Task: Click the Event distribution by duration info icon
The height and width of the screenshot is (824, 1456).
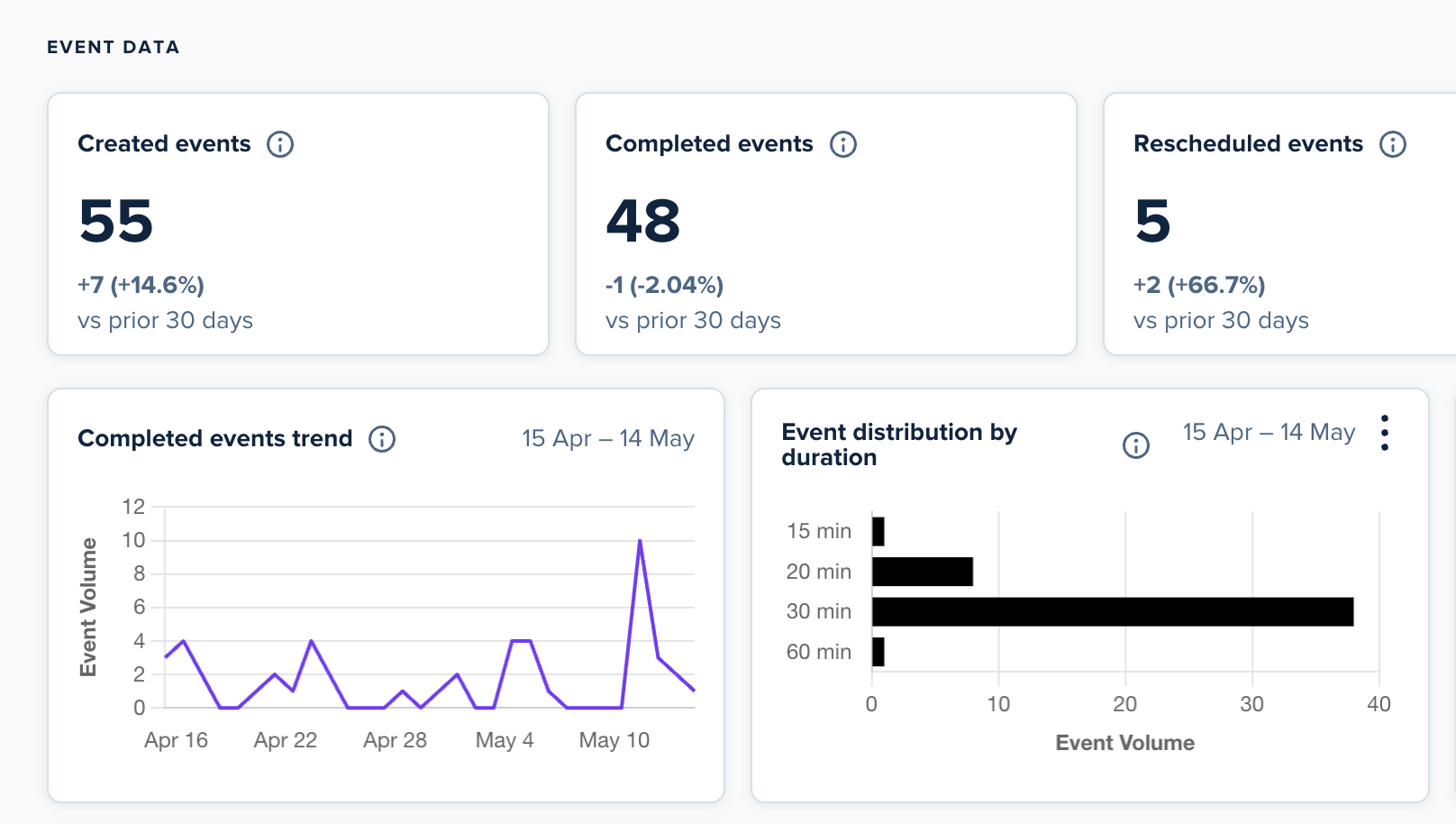Action: click(1136, 445)
